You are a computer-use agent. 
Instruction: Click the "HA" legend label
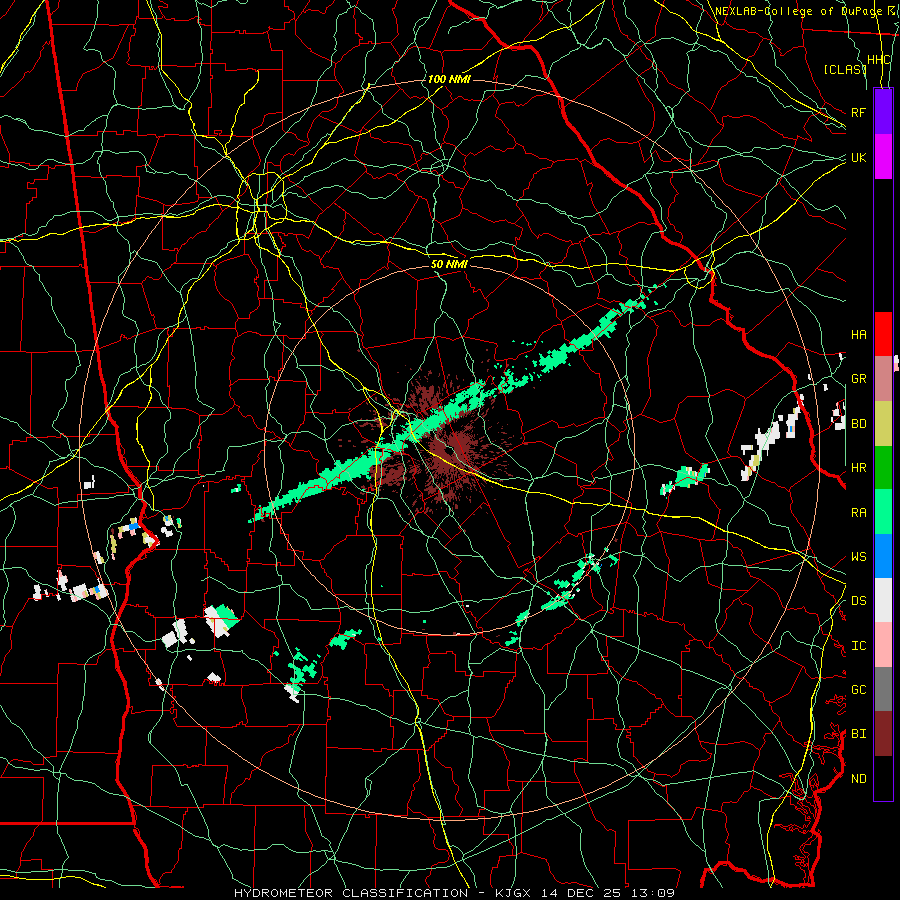[x=858, y=335]
